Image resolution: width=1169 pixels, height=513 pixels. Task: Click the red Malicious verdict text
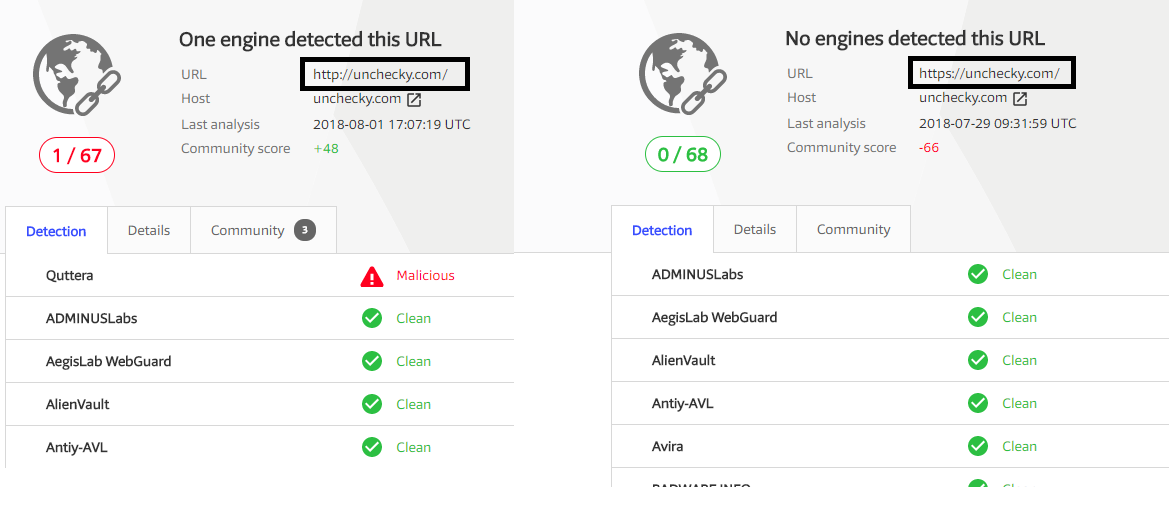[425, 275]
